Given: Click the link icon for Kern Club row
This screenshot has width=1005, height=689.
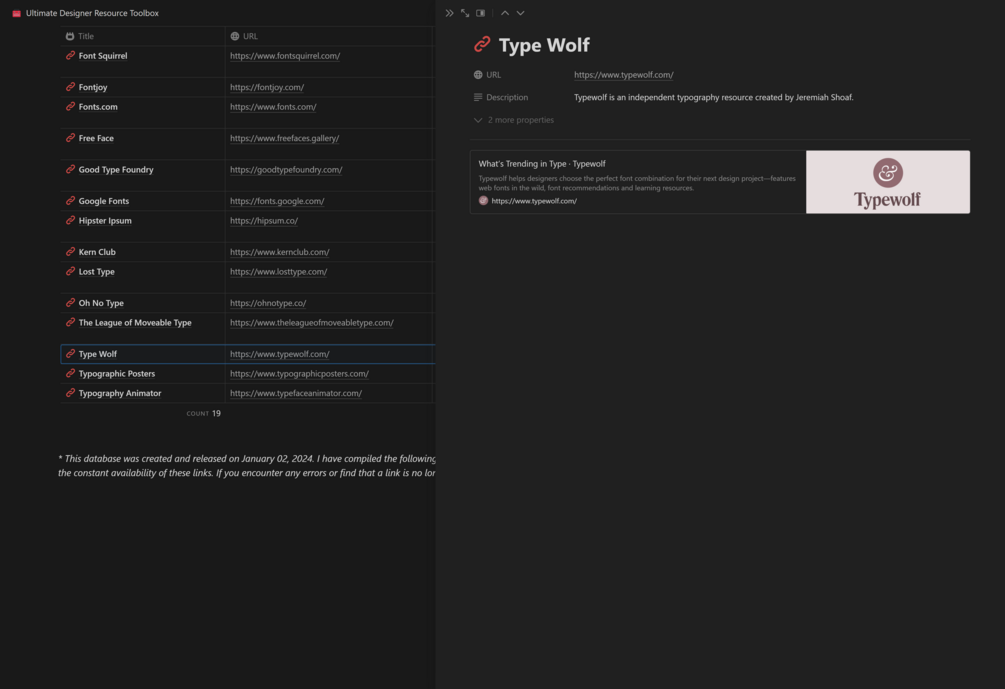Looking at the screenshot, I should coord(70,252).
